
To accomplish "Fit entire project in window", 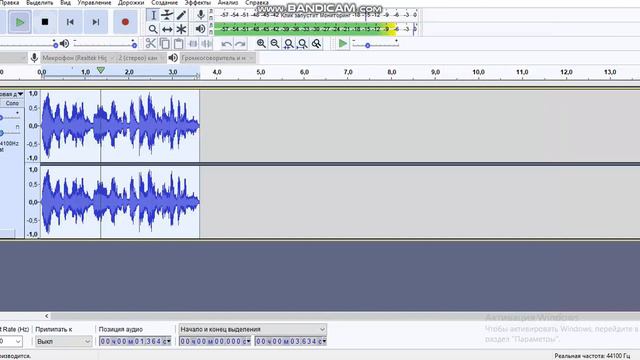I will pos(303,43).
